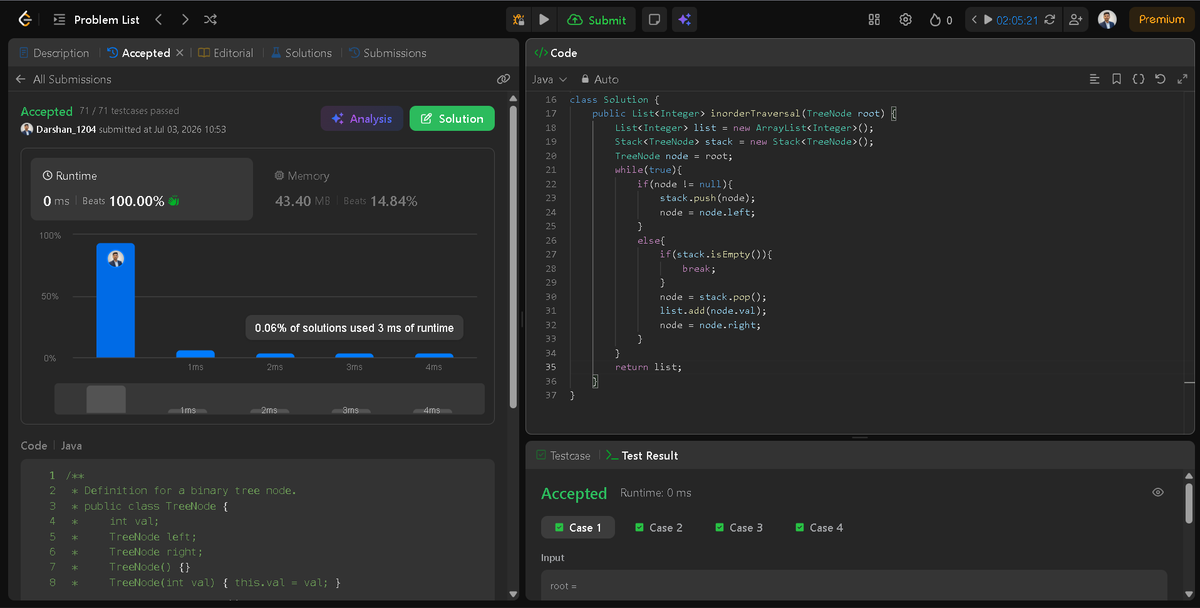
Task: Format the code with align icon
Action: (1094, 79)
